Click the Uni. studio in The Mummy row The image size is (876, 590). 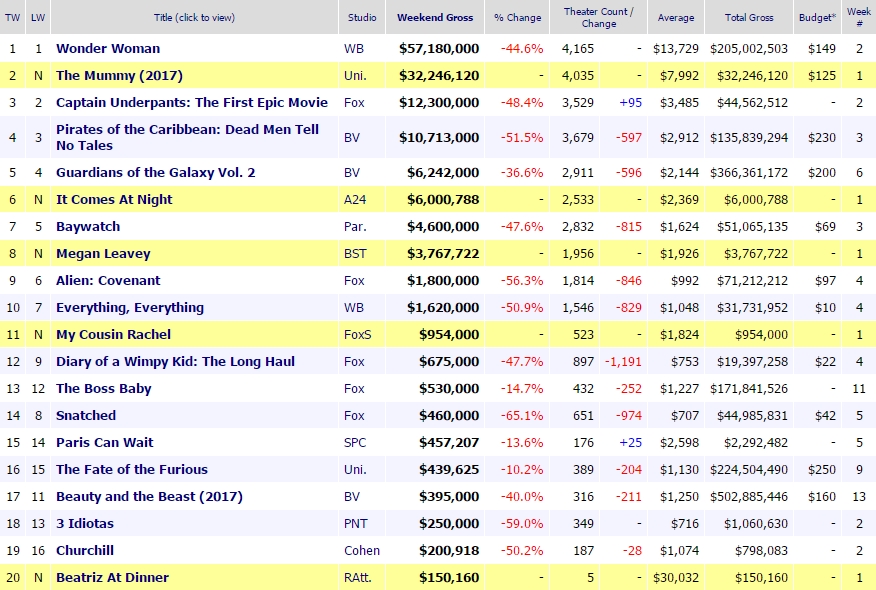pos(355,75)
